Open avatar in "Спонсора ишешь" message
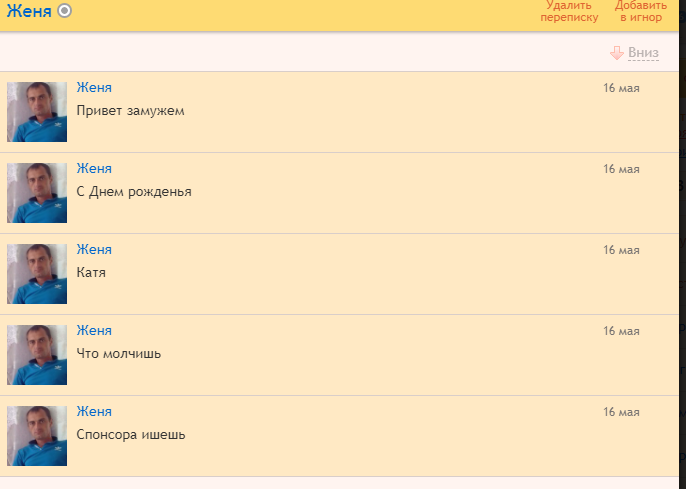686x489 pixels. [x=37, y=436]
